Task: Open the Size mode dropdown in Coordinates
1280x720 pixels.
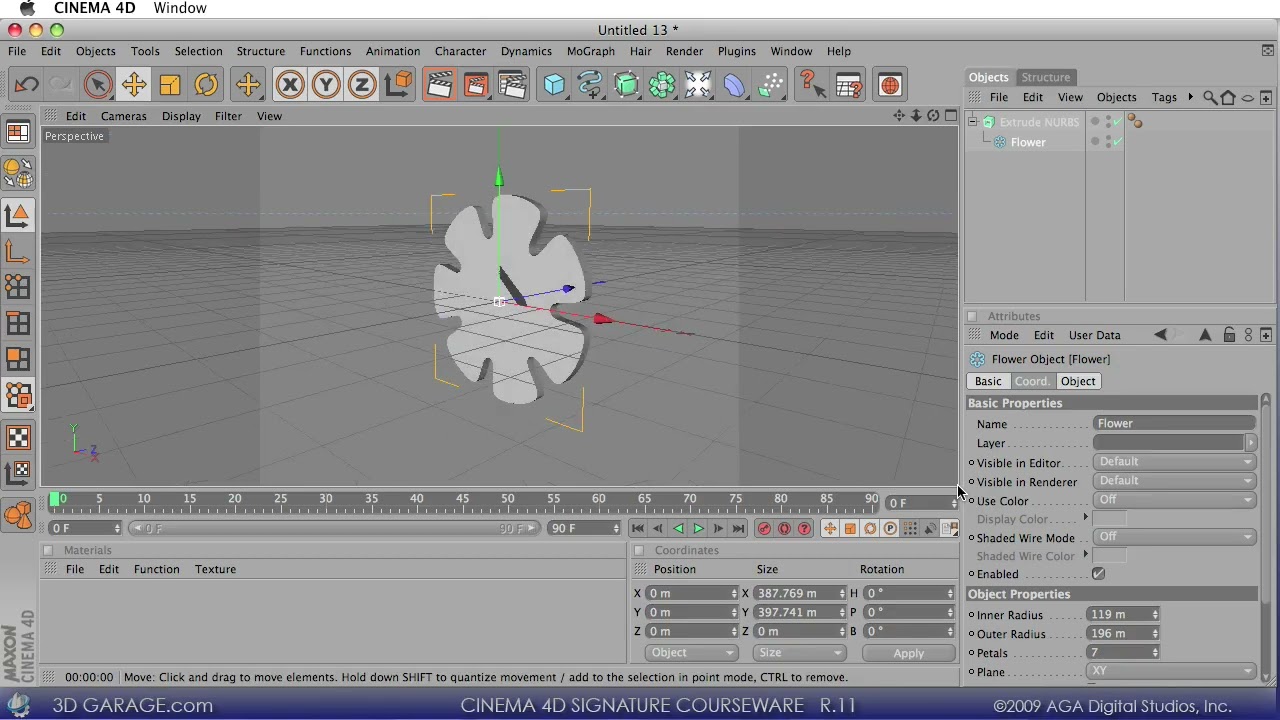Action: 801,653
